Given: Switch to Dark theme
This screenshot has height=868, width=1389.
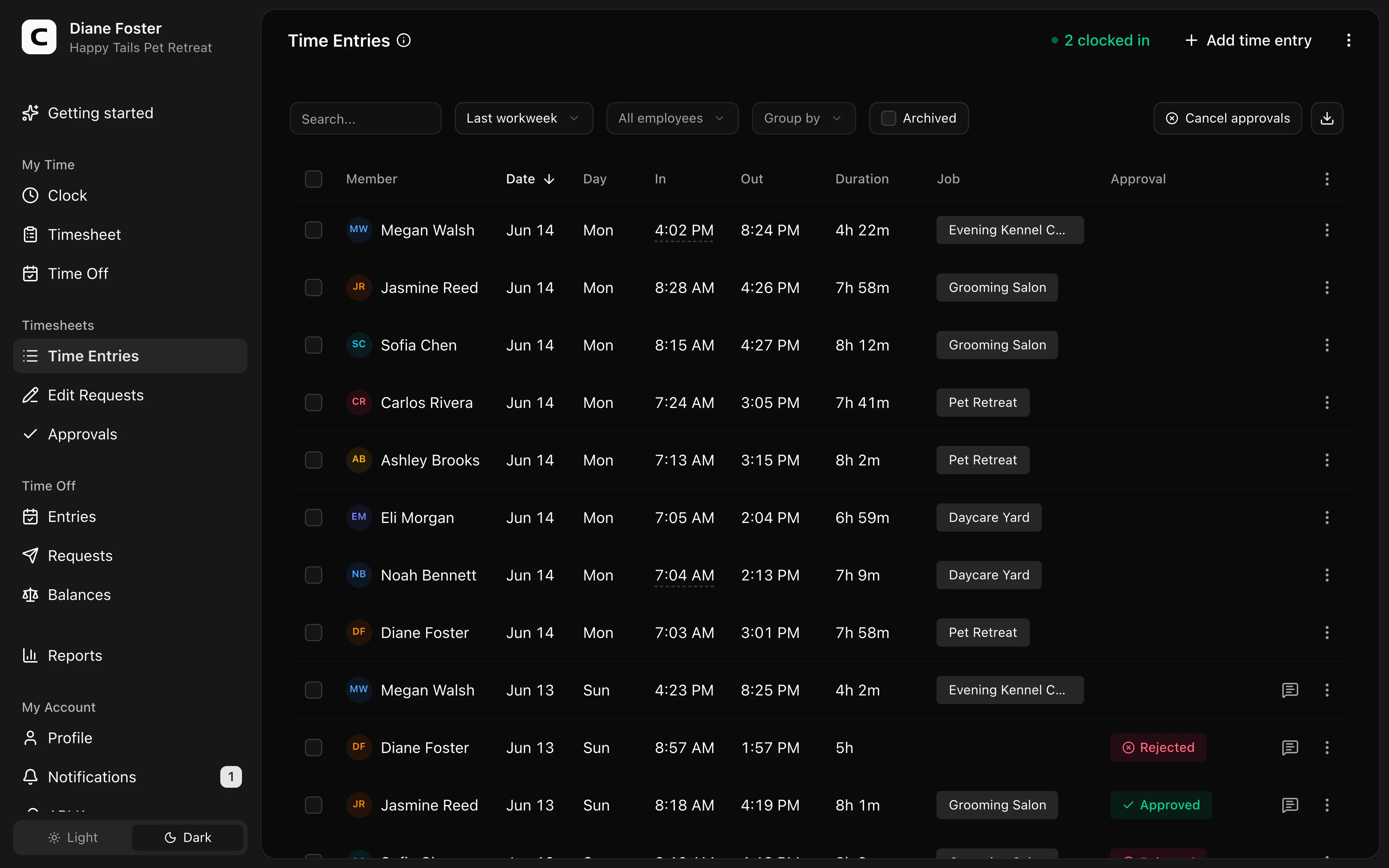Looking at the screenshot, I should click(188, 838).
